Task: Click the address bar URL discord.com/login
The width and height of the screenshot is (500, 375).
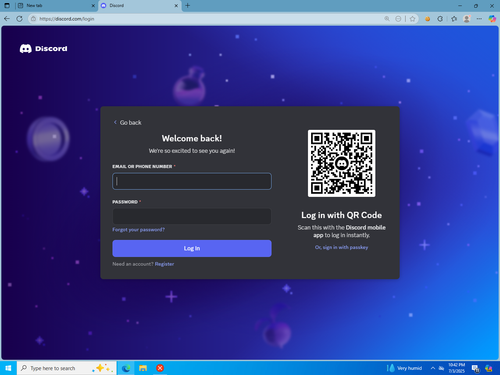Action: [67, 19]
